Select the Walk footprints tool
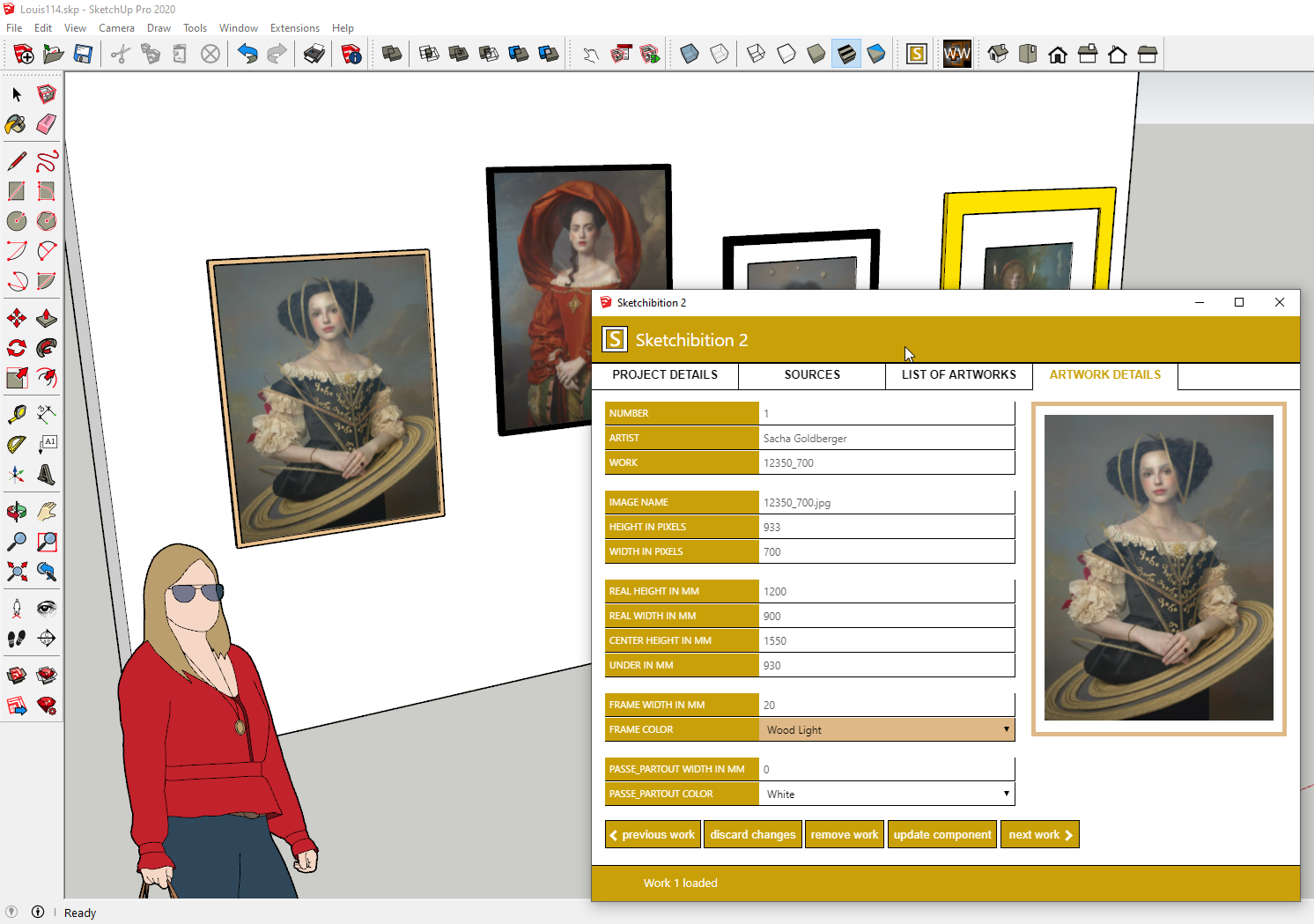This screenshot has height=924, width=1314. pyautogui.click(x=17, y=638)
